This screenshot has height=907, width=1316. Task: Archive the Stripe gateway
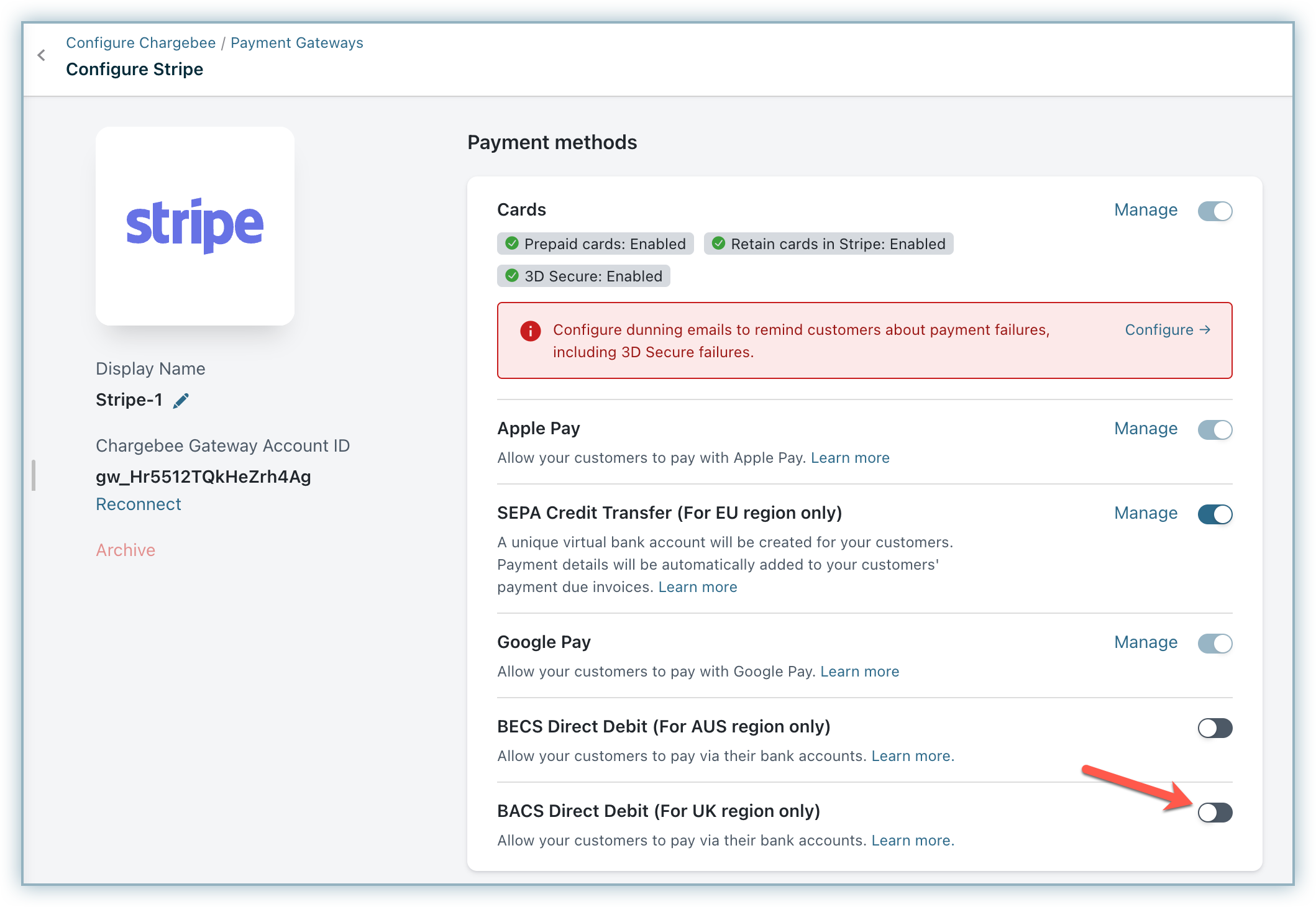[126, 550]
